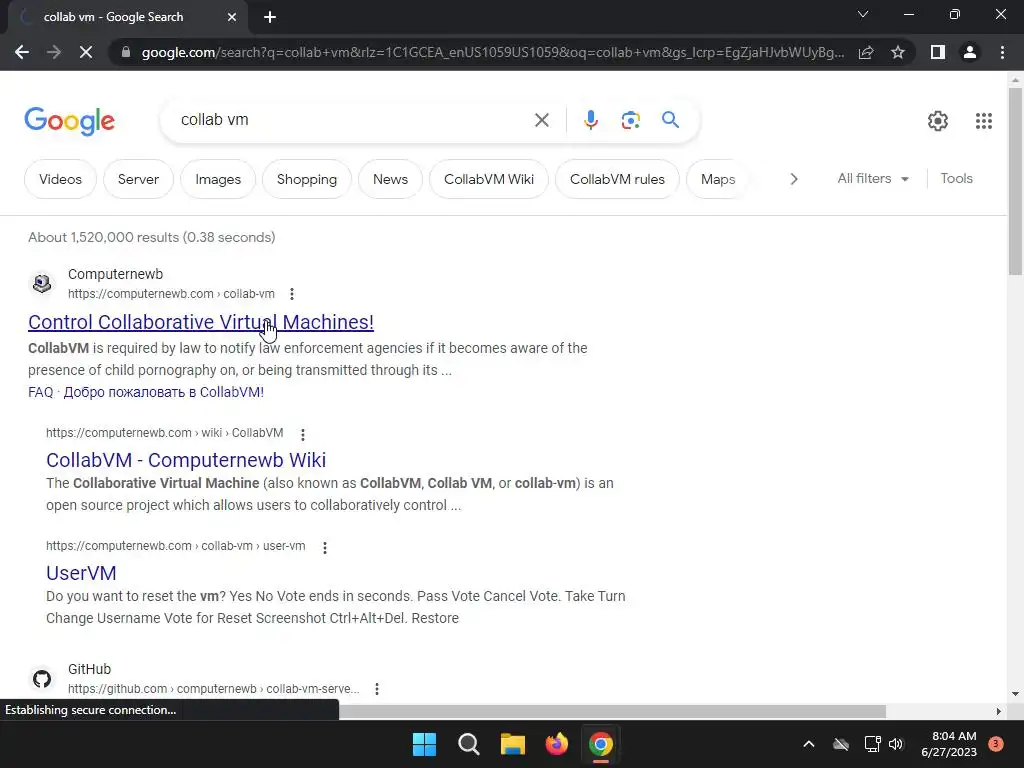Select the CollabVM rules chip
Image resolution: width=1024 pixels, height=768 pixels.
(x=617, y=179)
